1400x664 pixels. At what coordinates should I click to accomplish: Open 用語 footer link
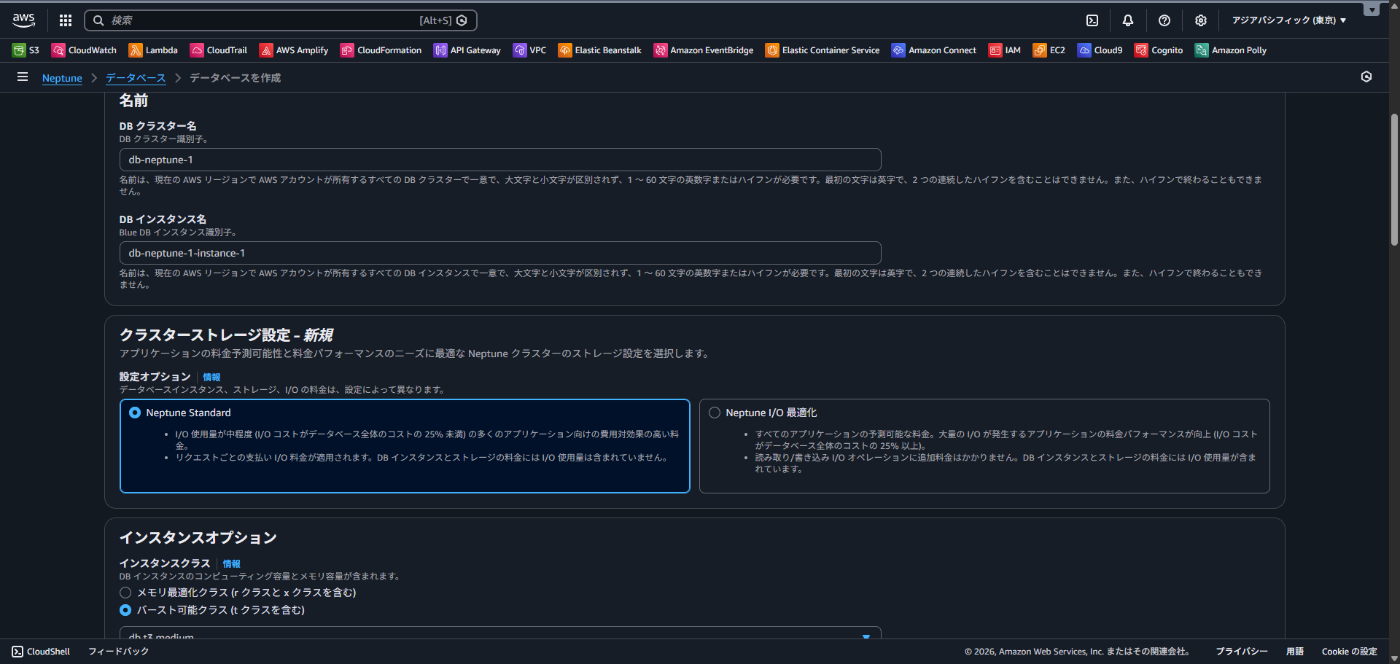coord(1295,651)
